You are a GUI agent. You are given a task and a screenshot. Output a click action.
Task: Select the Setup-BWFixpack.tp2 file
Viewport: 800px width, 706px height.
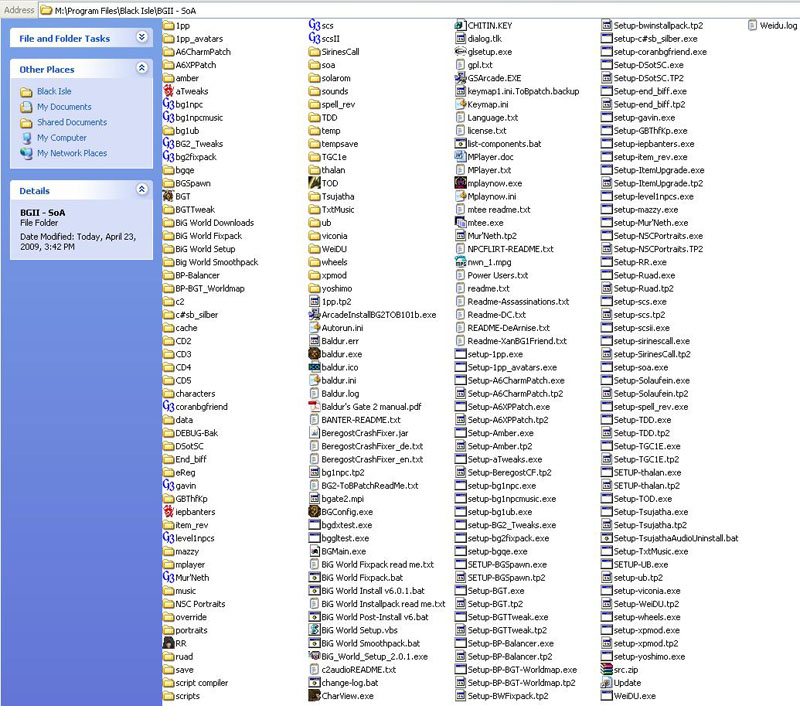(502, 696)
